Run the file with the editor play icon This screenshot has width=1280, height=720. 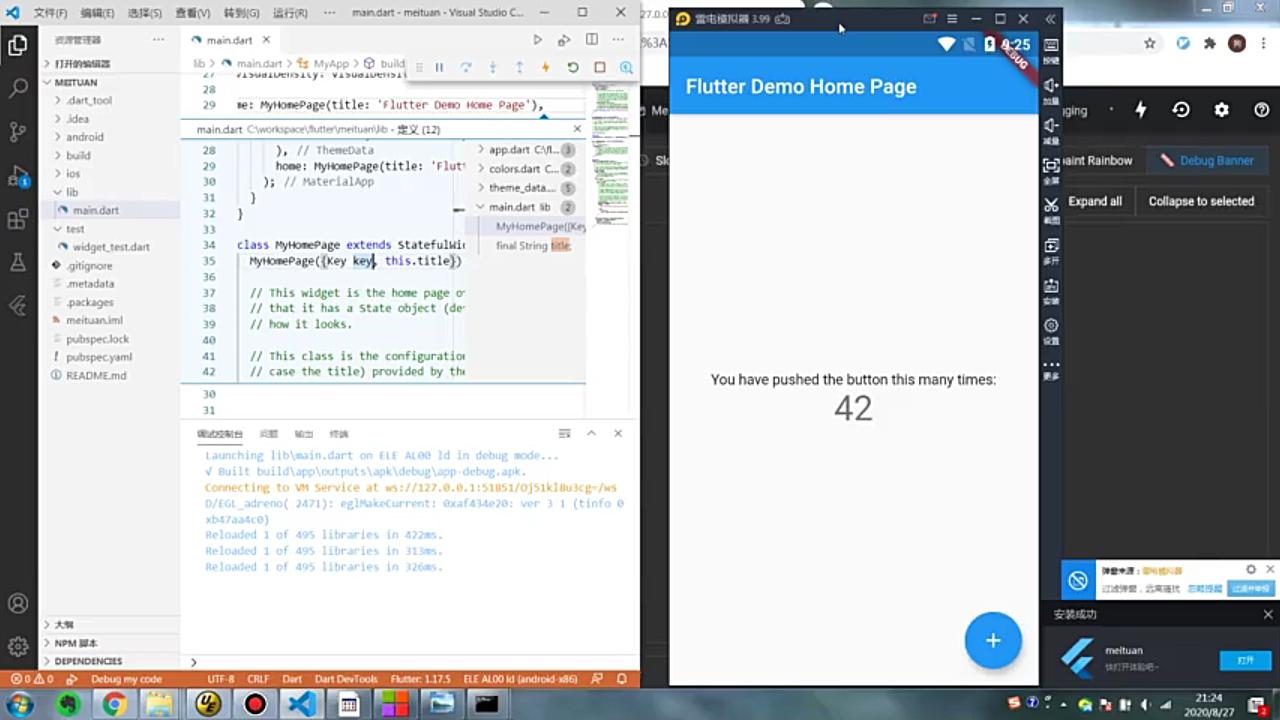pos(538,40)
